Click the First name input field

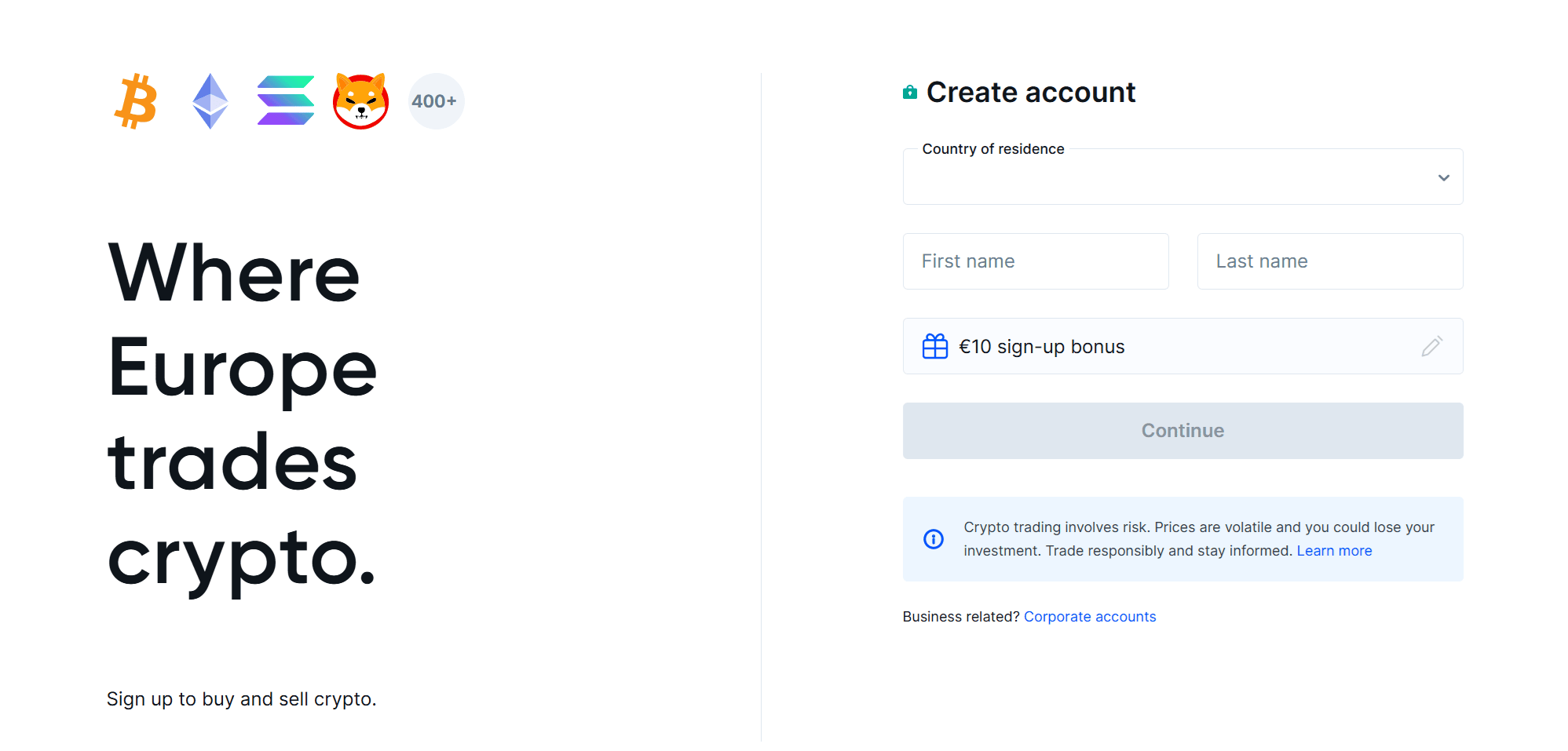tap(1036, 261)
